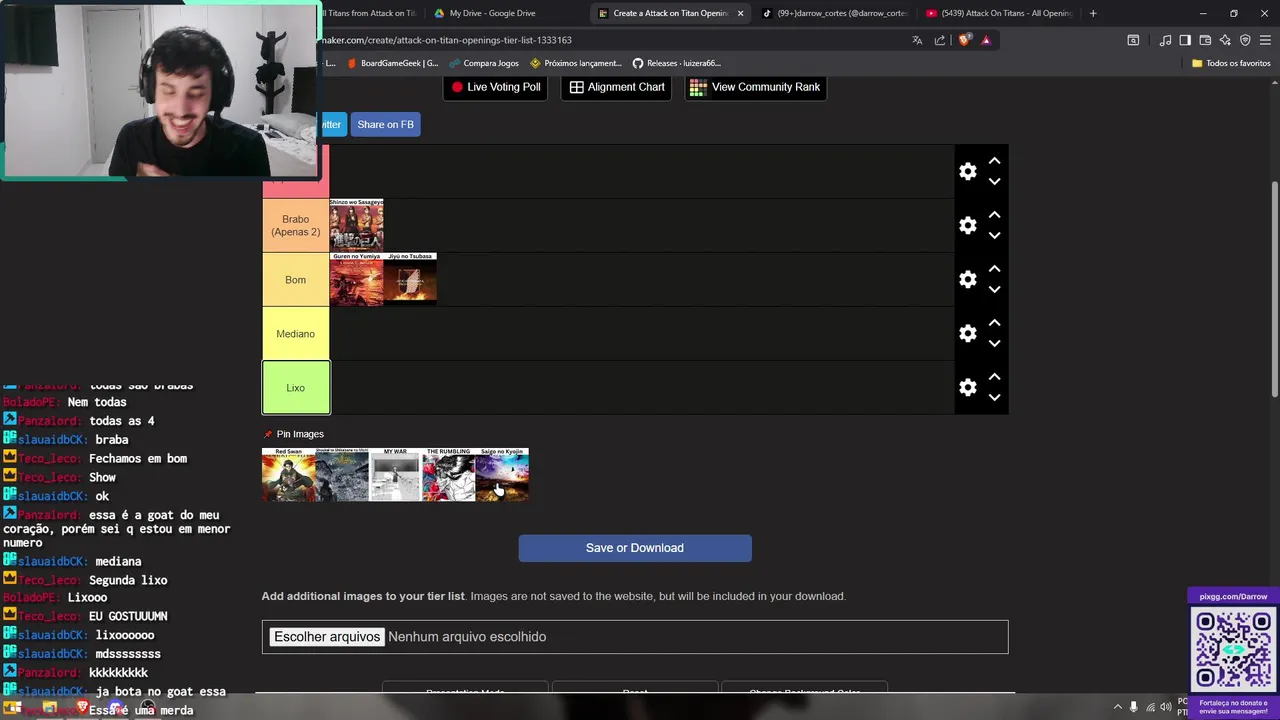
Task: Select the Red Swan opening thumbnail
Action: pyautogui.click(x=288, y=475)
